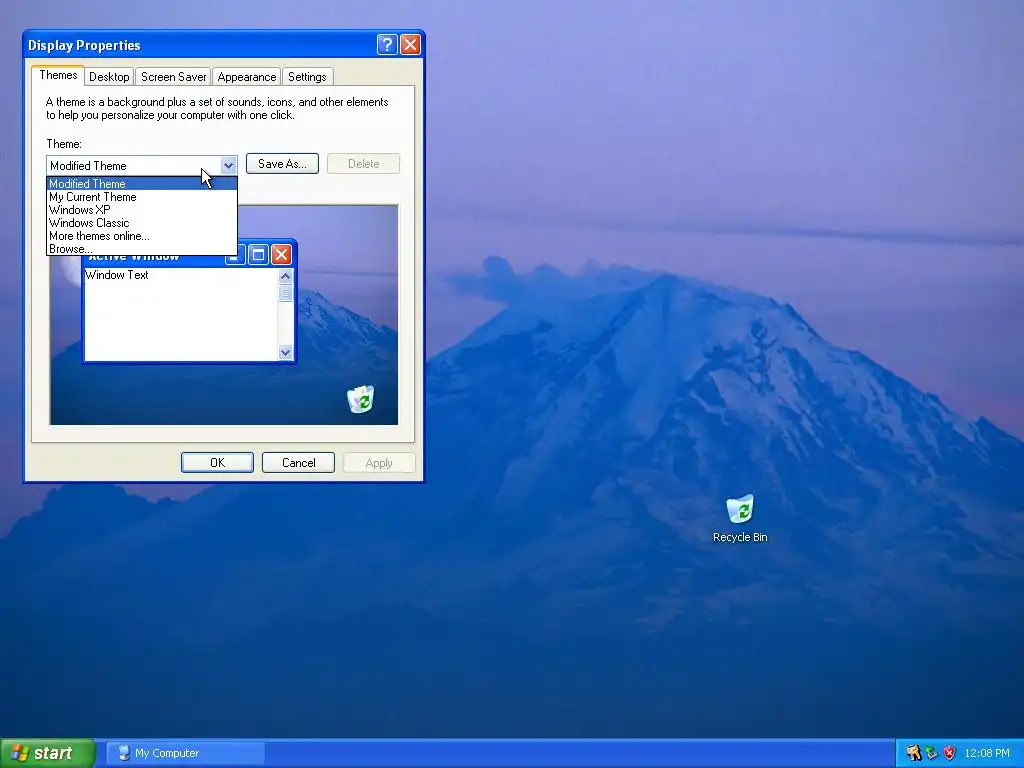Choose More themes online option
The image size is (1024, 768).
142,236
